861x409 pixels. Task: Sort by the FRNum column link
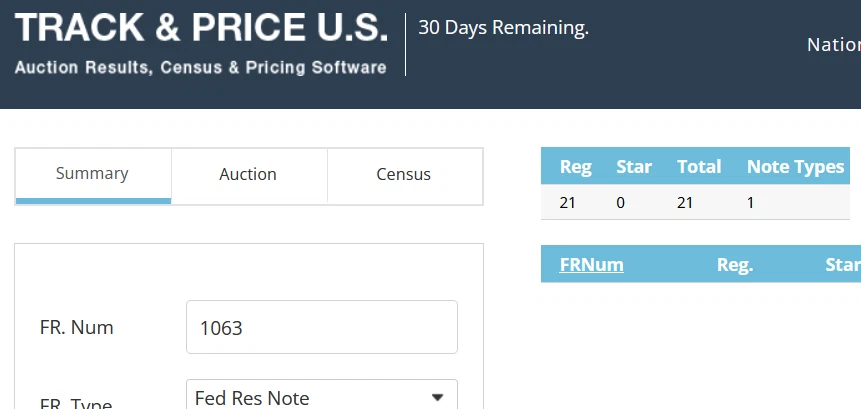[x=592, y=265]
